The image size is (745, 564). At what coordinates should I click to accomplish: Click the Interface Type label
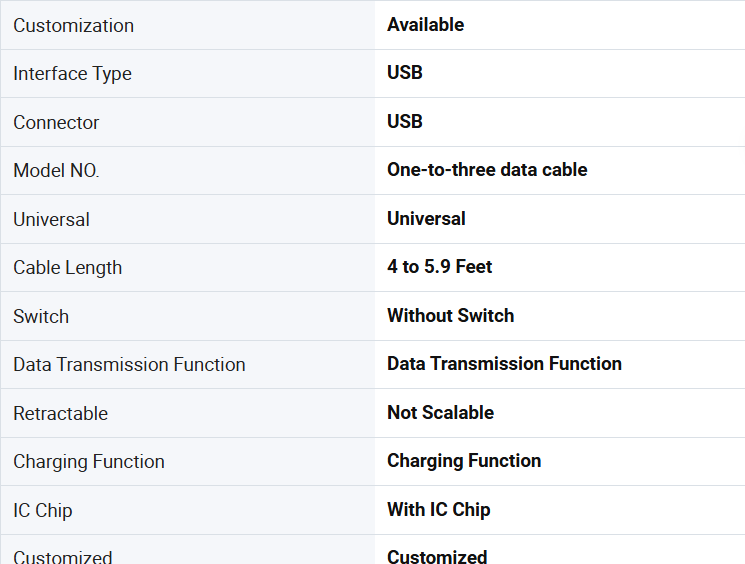[x=72, y=74]
